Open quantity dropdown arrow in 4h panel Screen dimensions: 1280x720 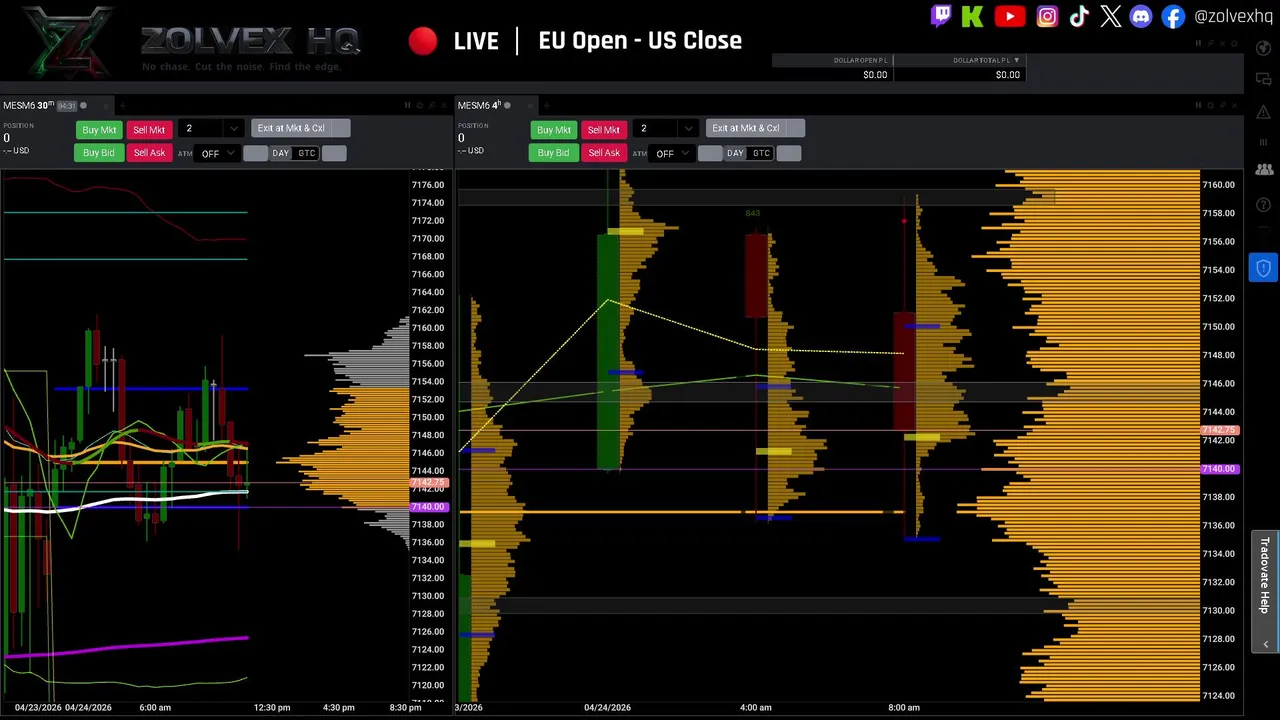[x=689, y=129]
